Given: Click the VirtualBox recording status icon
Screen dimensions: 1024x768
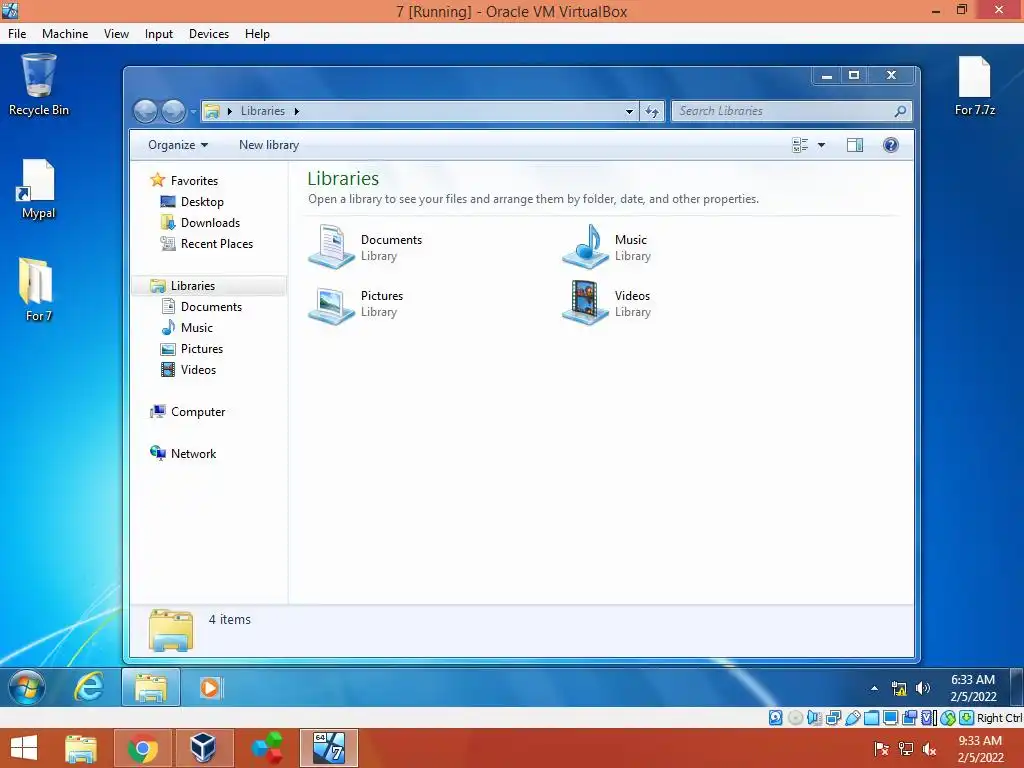Looking at the screenshot, I should click(909, 718).
